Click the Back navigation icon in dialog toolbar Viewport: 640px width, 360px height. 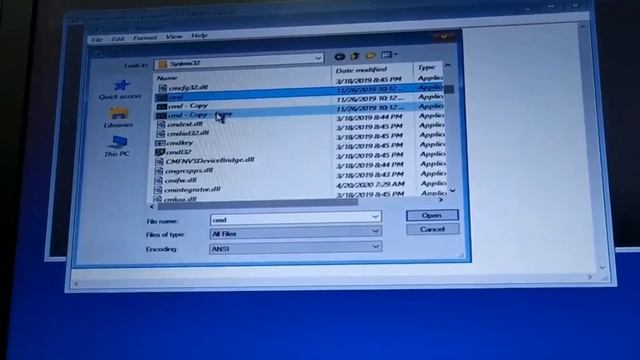pos(339,57)
